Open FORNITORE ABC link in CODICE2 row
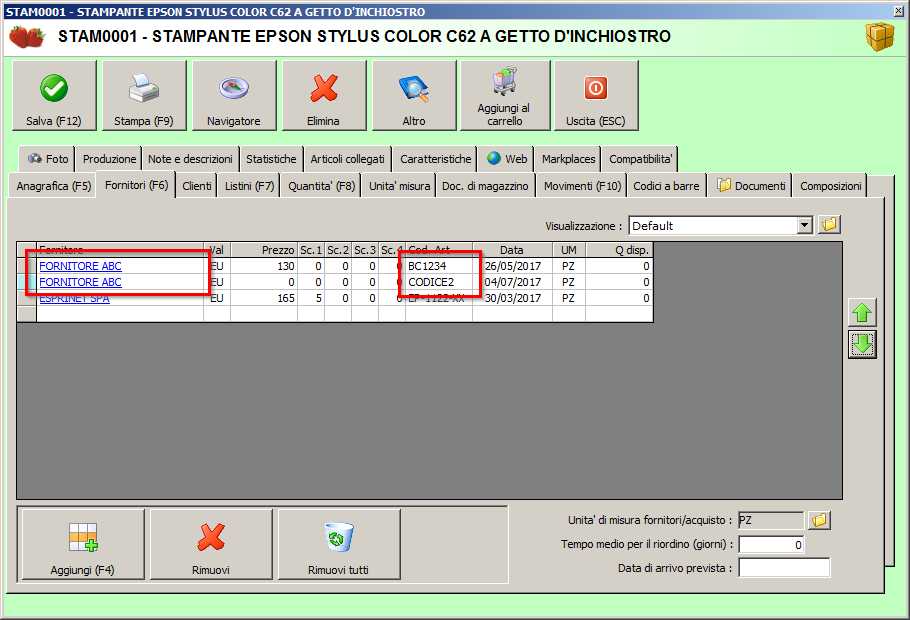This screenshot has width=910, height=620. click(x=81, y=282)
